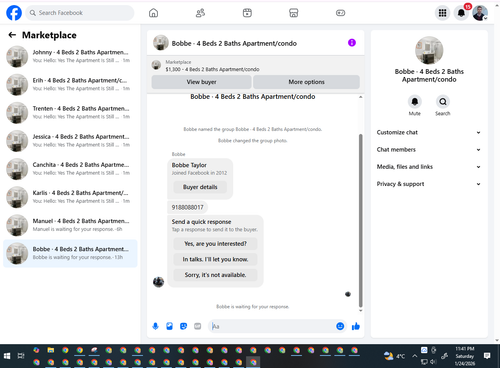Open Trenten's apartment conversation
The image size is (500, 368).
tap(70, 113)
